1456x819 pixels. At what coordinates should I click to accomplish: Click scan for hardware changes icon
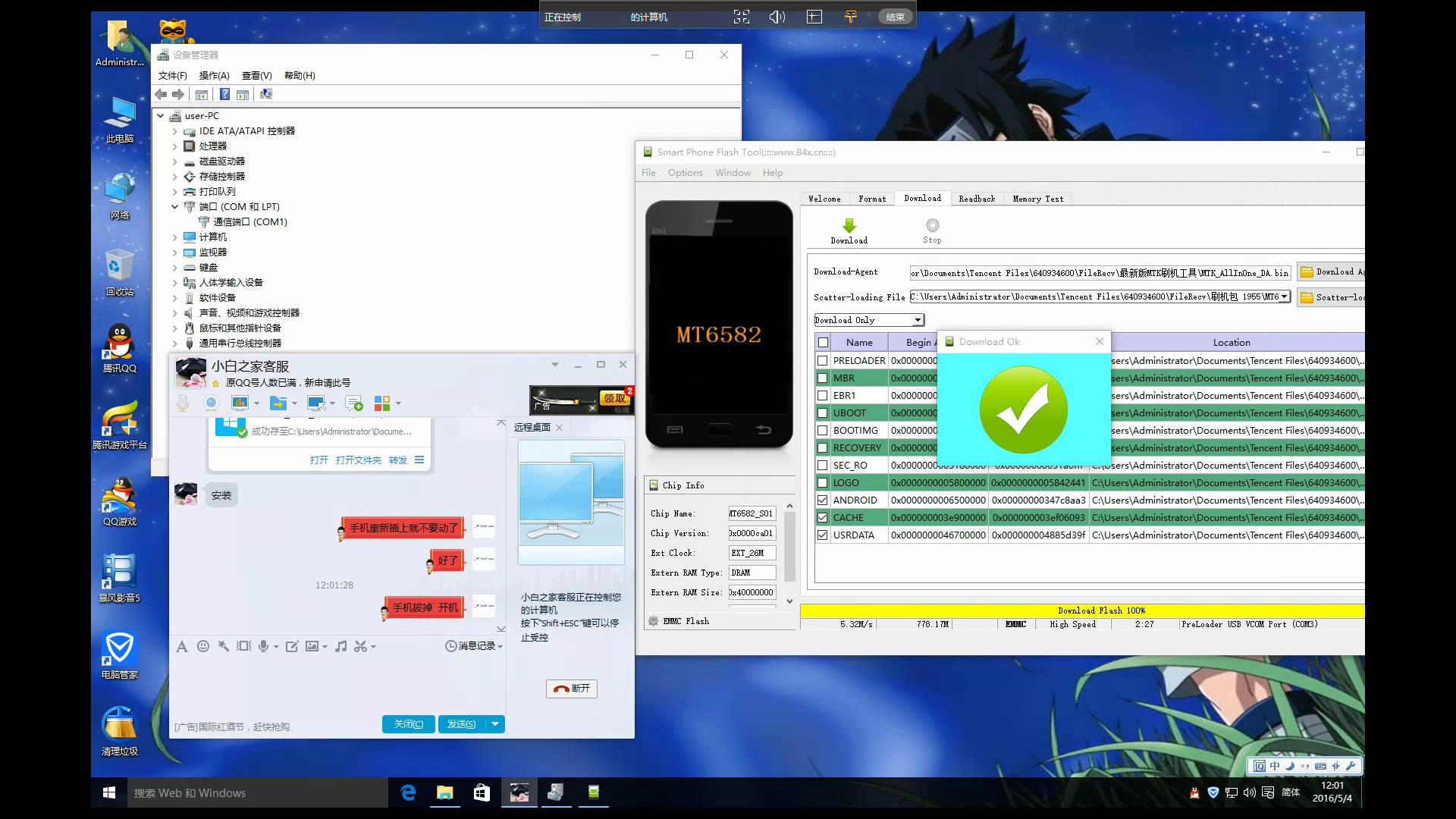point(266,94)
